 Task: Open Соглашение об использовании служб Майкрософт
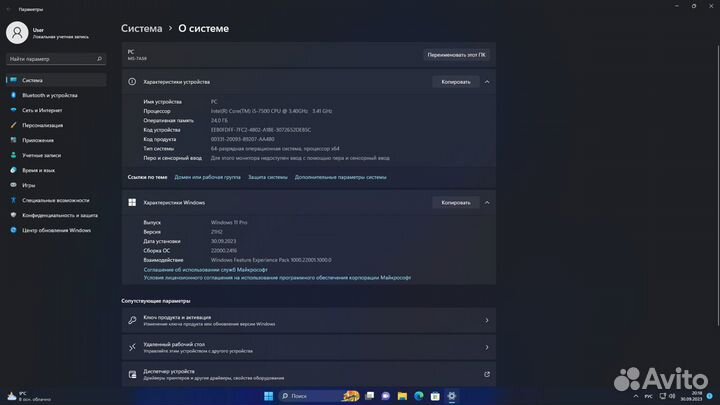click(x=206, y=270)
